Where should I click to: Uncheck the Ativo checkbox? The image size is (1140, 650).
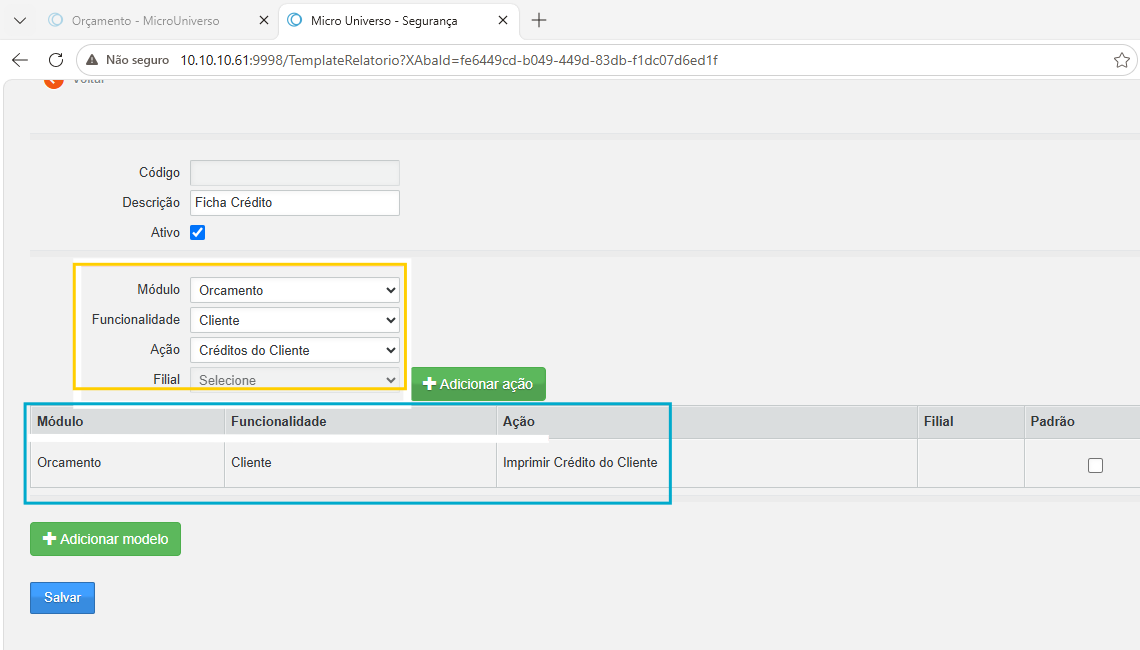(197, 233)
